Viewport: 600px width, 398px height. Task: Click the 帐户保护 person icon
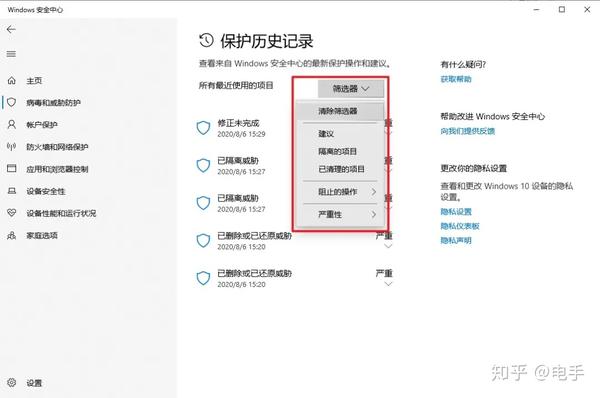(12, 124)
